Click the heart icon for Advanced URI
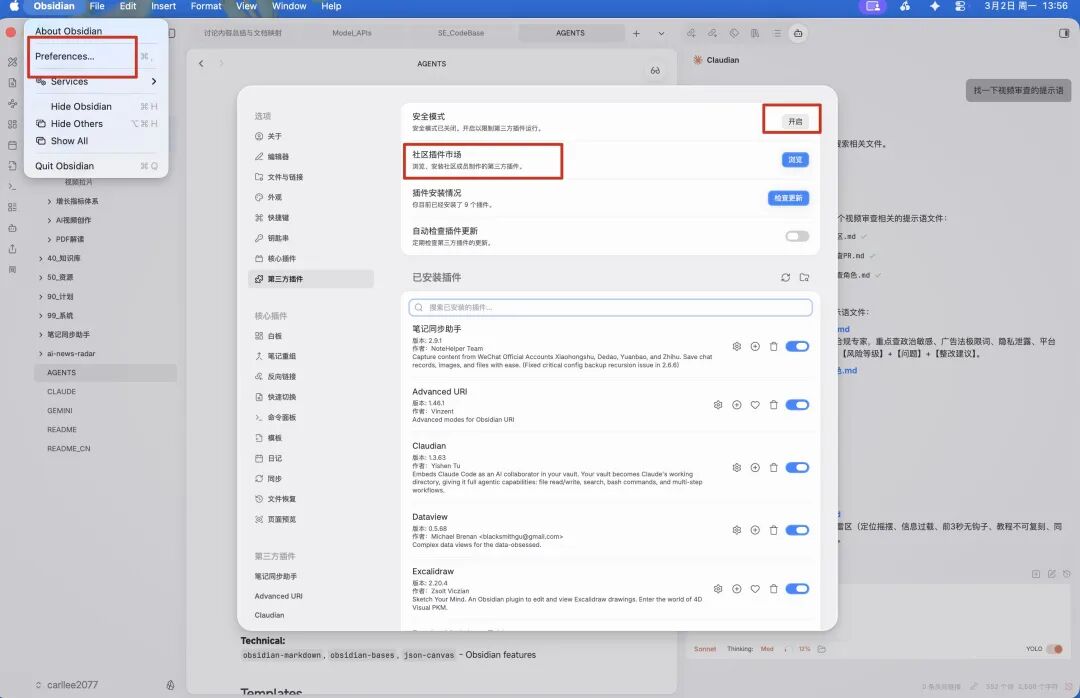This screenshot has width=1080, height=698. (x=755, y=405)
